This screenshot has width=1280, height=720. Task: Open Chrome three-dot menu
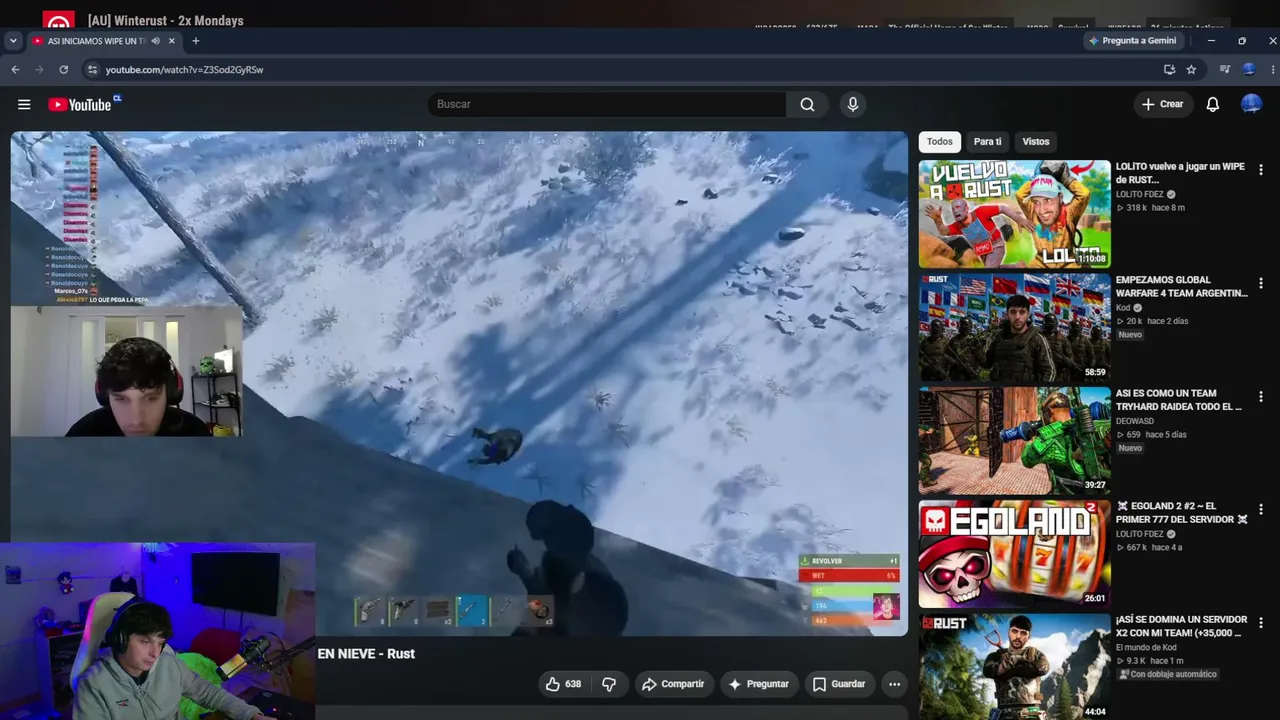coord(1272,70)
